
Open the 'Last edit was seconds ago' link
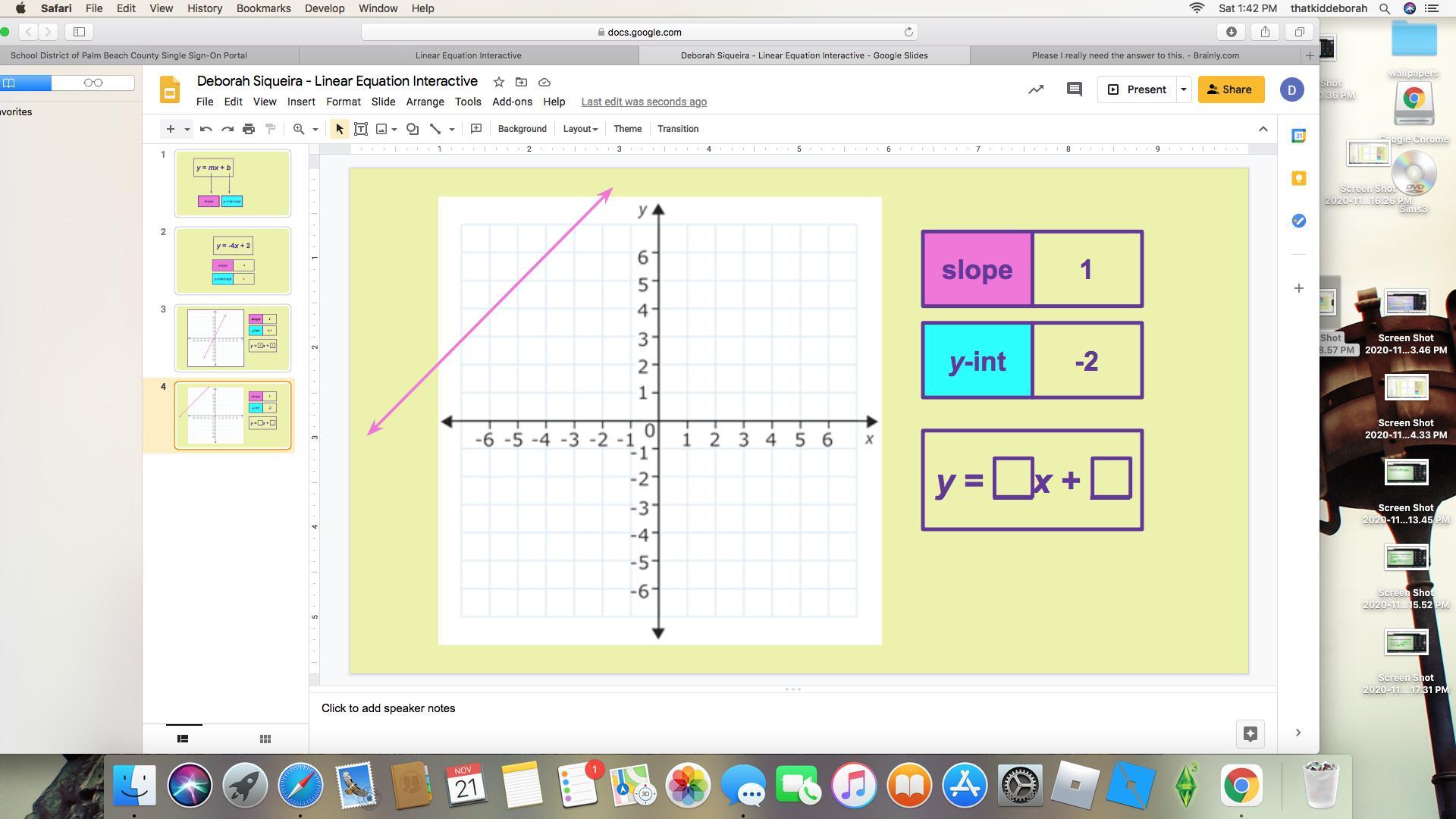coord(644,102)
